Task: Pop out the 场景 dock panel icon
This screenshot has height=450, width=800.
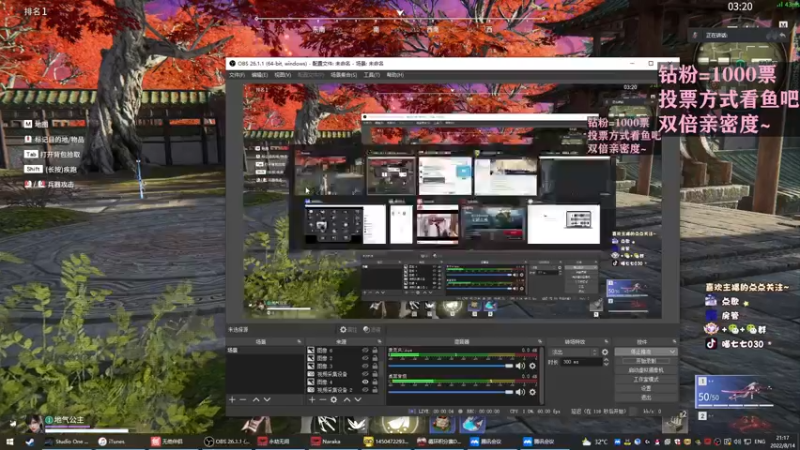Action: (x=299, y=341)
